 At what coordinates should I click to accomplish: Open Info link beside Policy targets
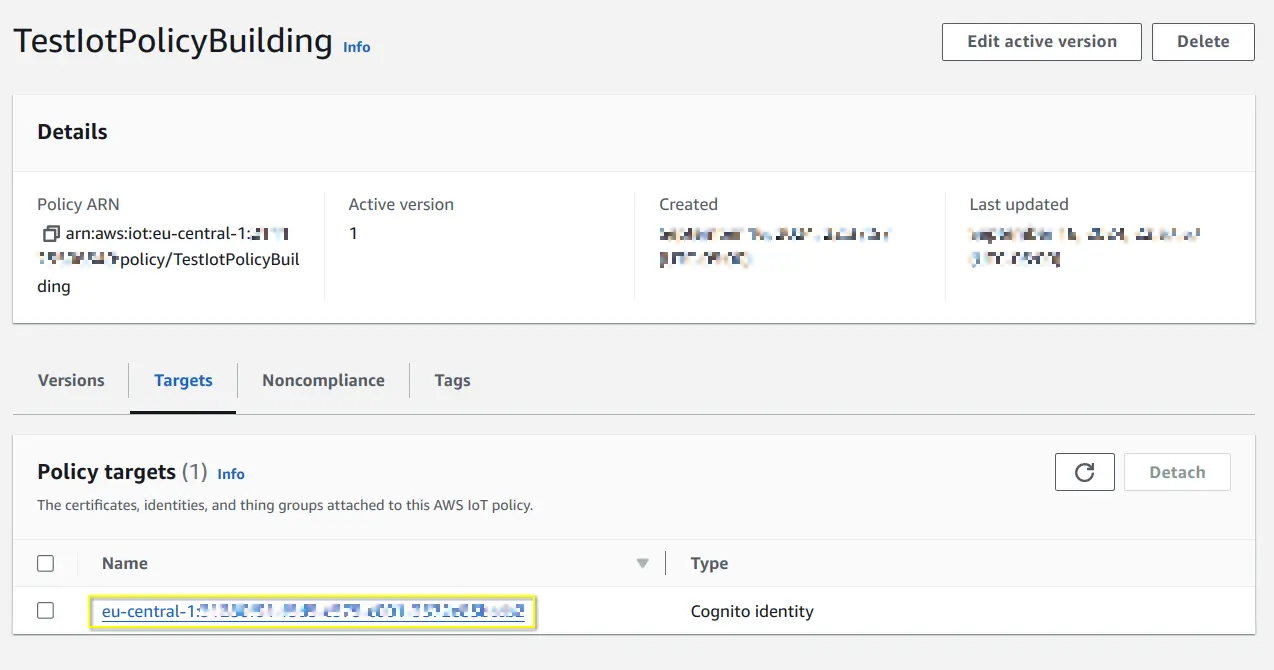pyautogui.click(x=231, y=474)
